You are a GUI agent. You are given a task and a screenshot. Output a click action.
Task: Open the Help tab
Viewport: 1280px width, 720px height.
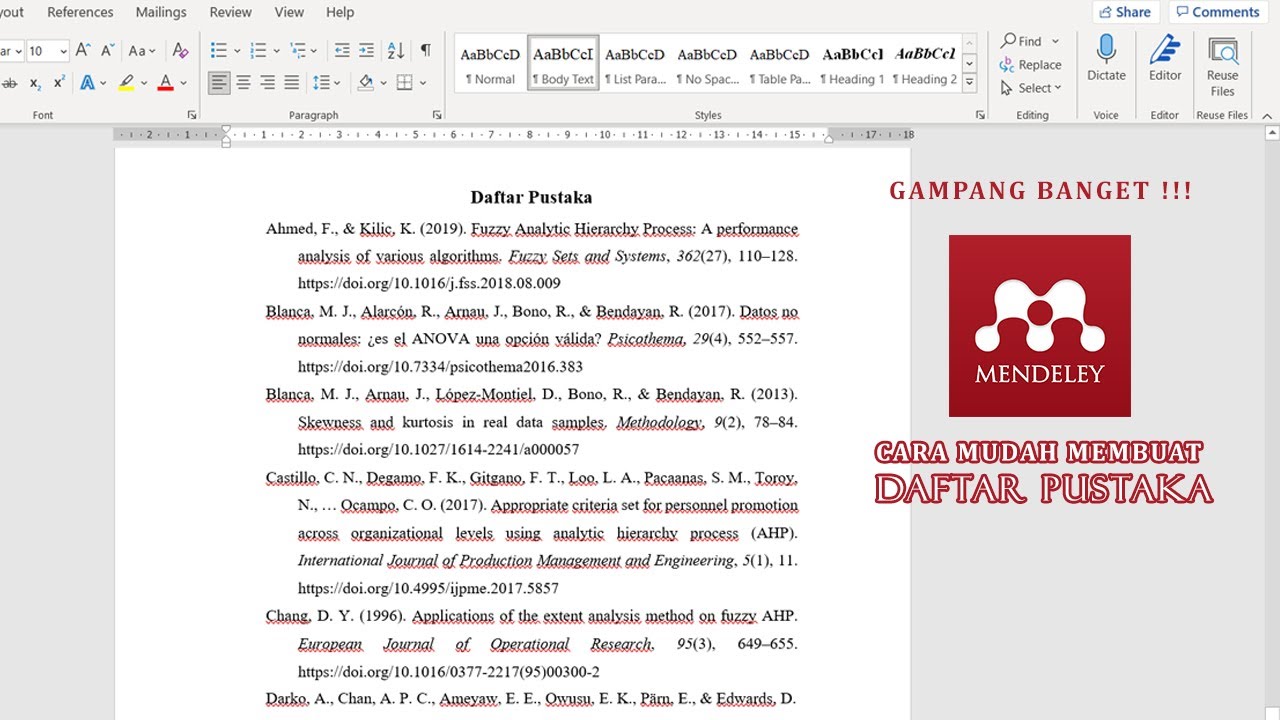(x=340, y=12)
